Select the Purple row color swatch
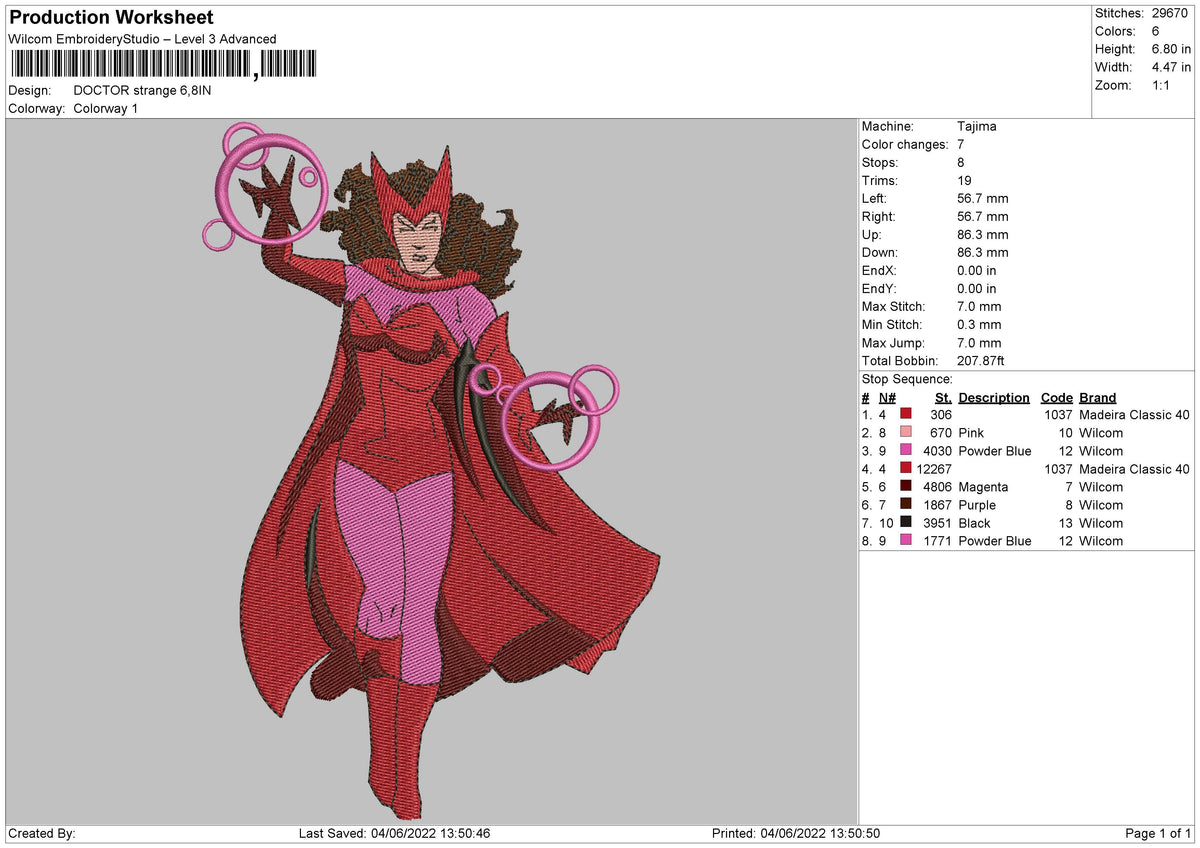The width and height of the screenshot is (1200, 848). (x=906, y=505)
